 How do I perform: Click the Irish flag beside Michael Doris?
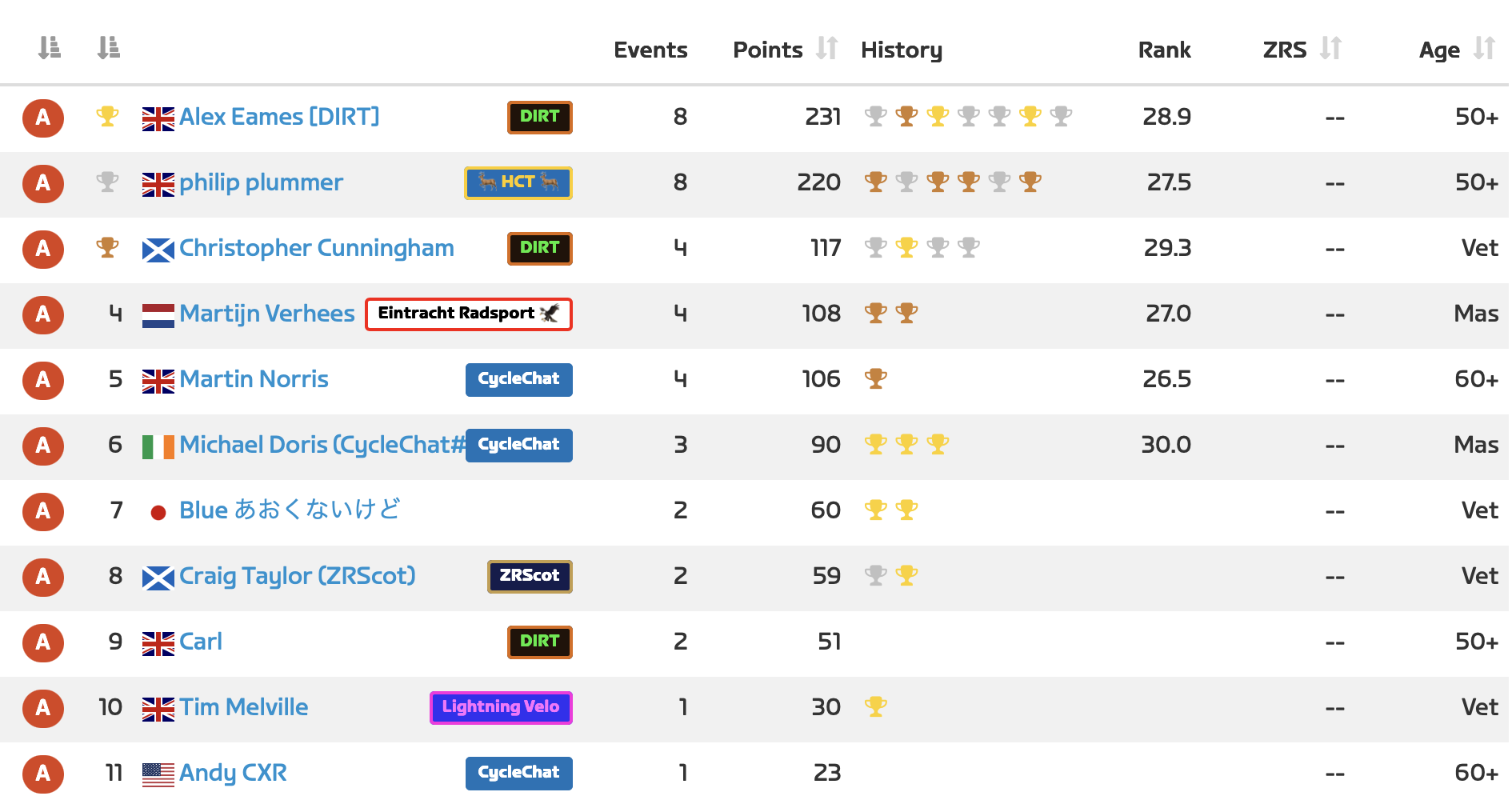click(158, 445)
